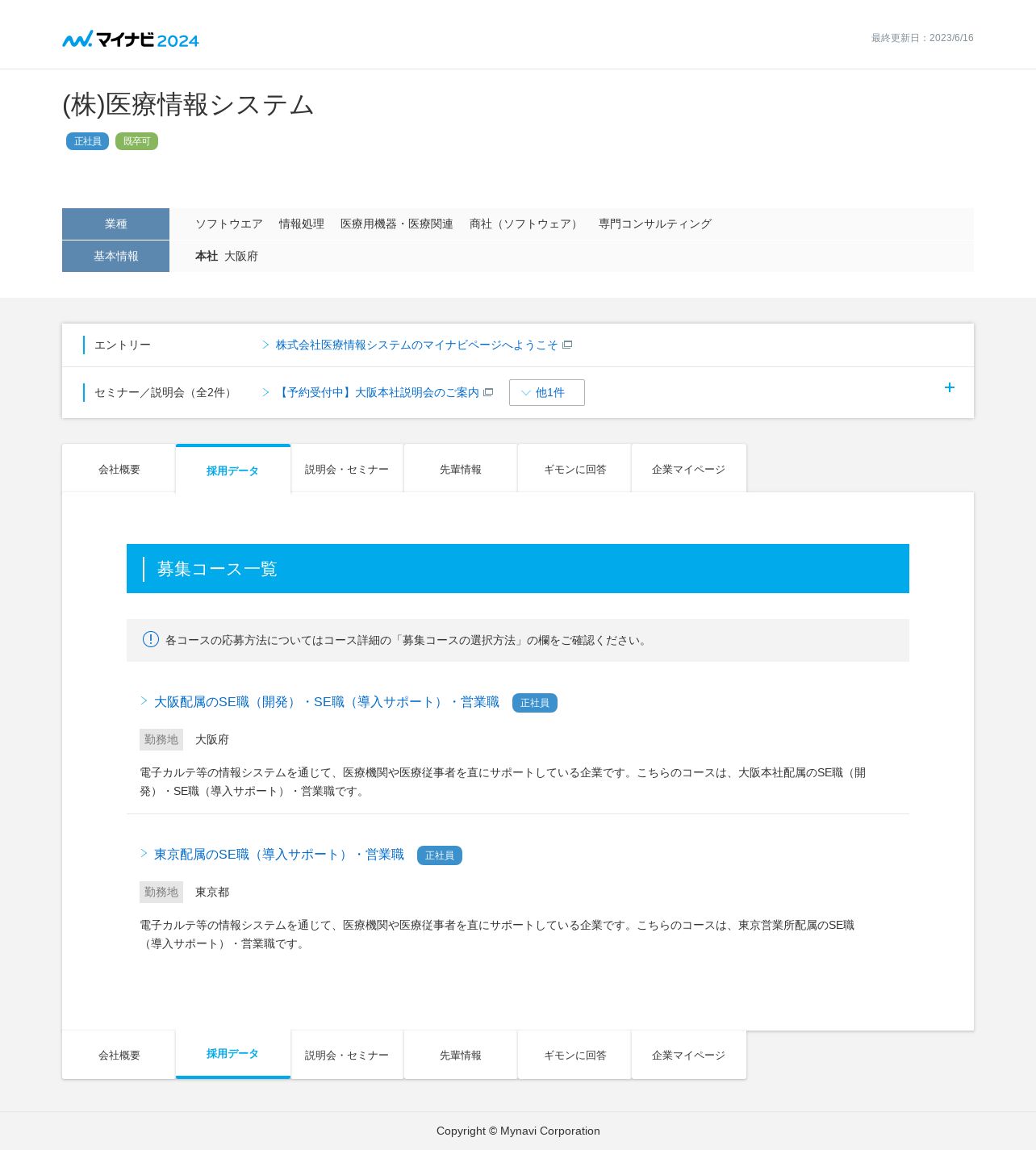Open top 先輩情報 tab

[x=461, y=469]
